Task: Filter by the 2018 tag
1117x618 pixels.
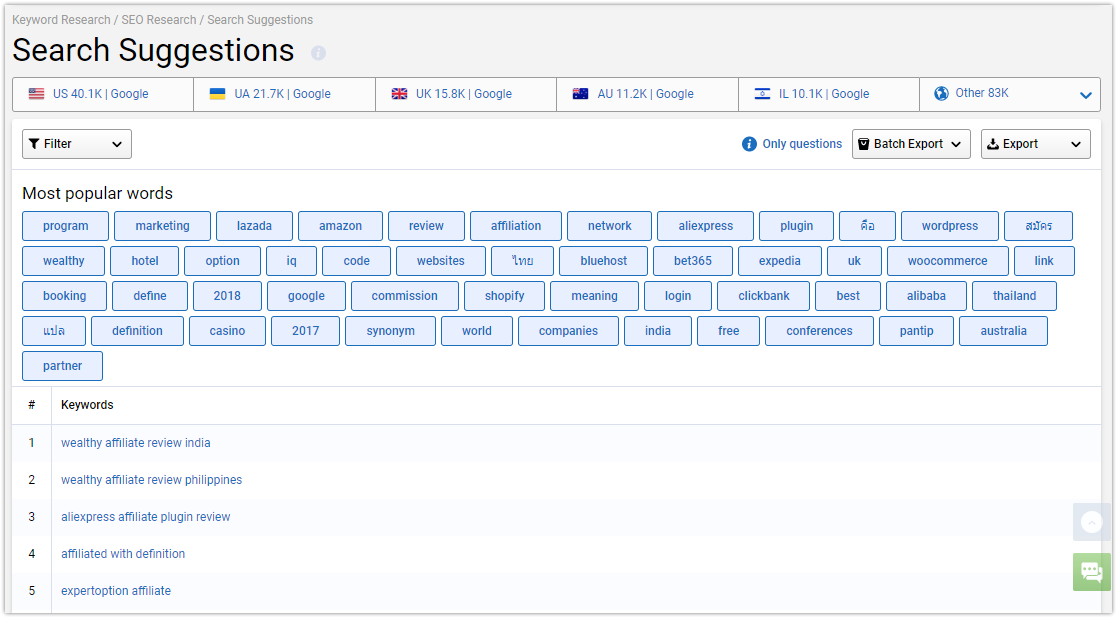Action: [x=227, y=295]
